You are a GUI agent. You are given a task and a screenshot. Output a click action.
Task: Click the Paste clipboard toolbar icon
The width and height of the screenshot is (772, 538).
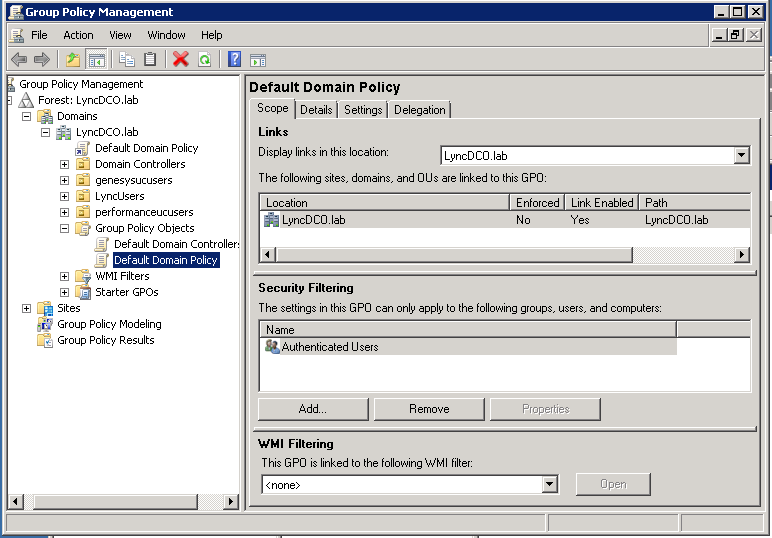(150, 60)
